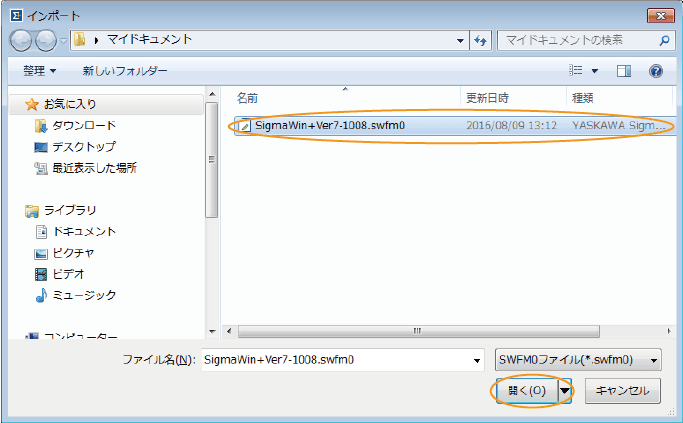The width and height of the screenshot is (683, 423).
Task: Sort files by 更新日時 column header
Action: point(487,98)
